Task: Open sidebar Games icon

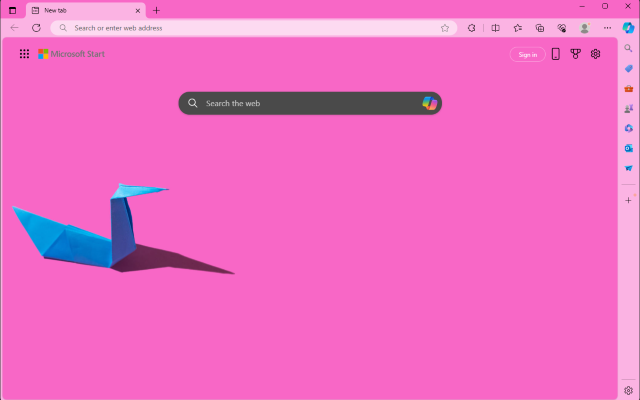Action: [x=629, y=108]
